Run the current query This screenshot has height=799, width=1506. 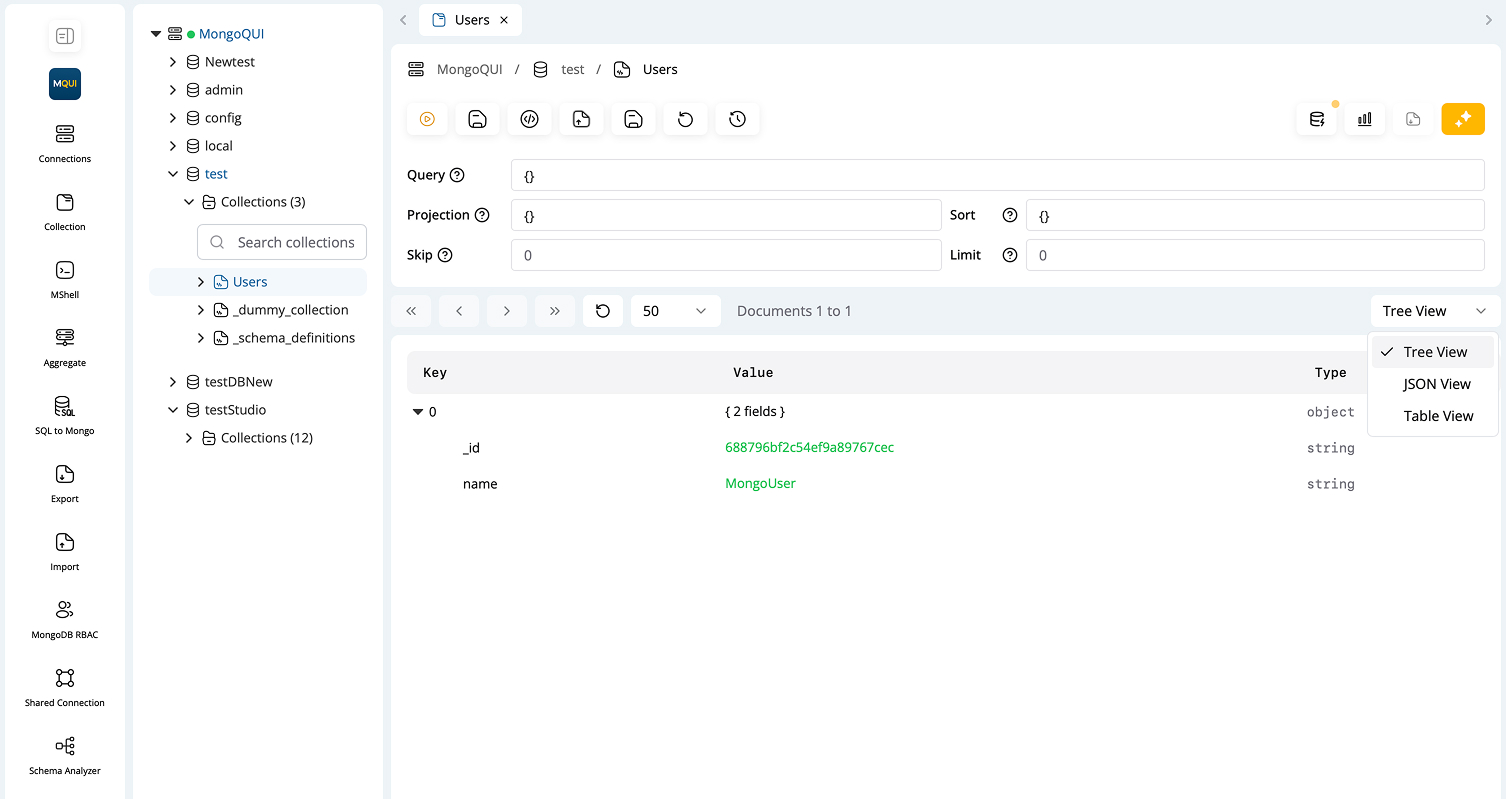[427, 118]
